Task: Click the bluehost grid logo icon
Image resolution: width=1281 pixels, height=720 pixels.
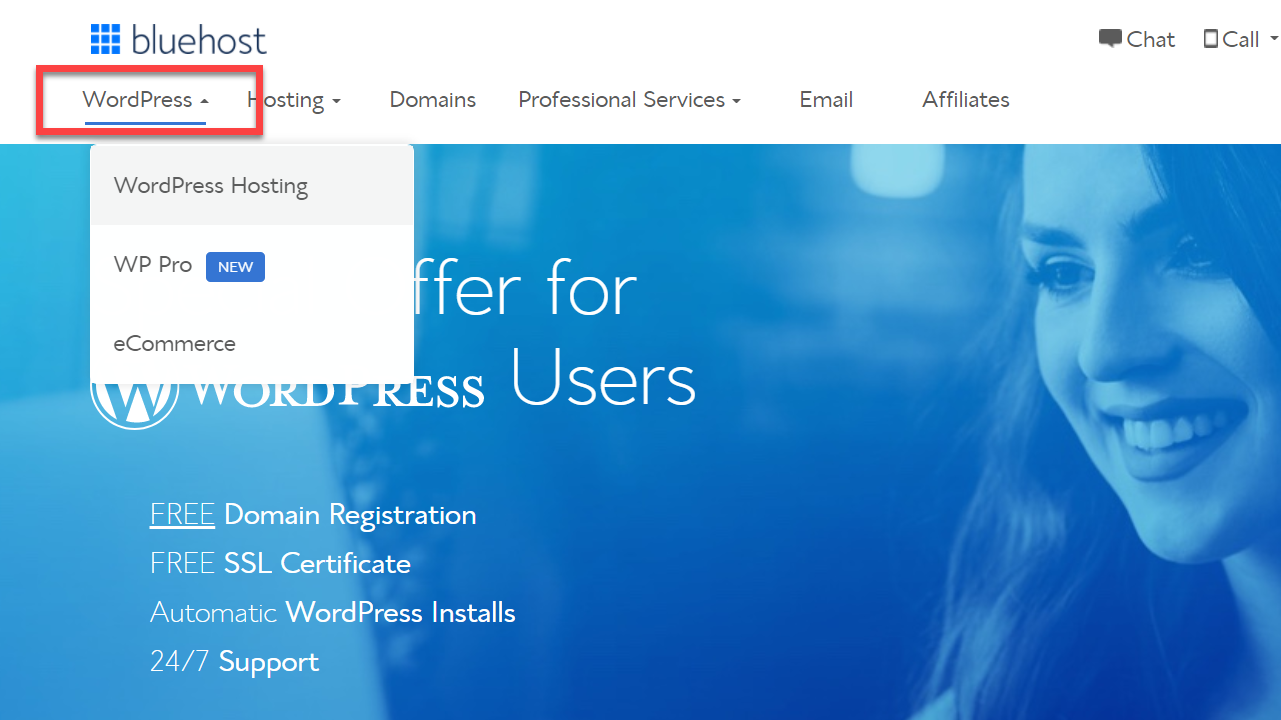Action: tap(105, 39)
